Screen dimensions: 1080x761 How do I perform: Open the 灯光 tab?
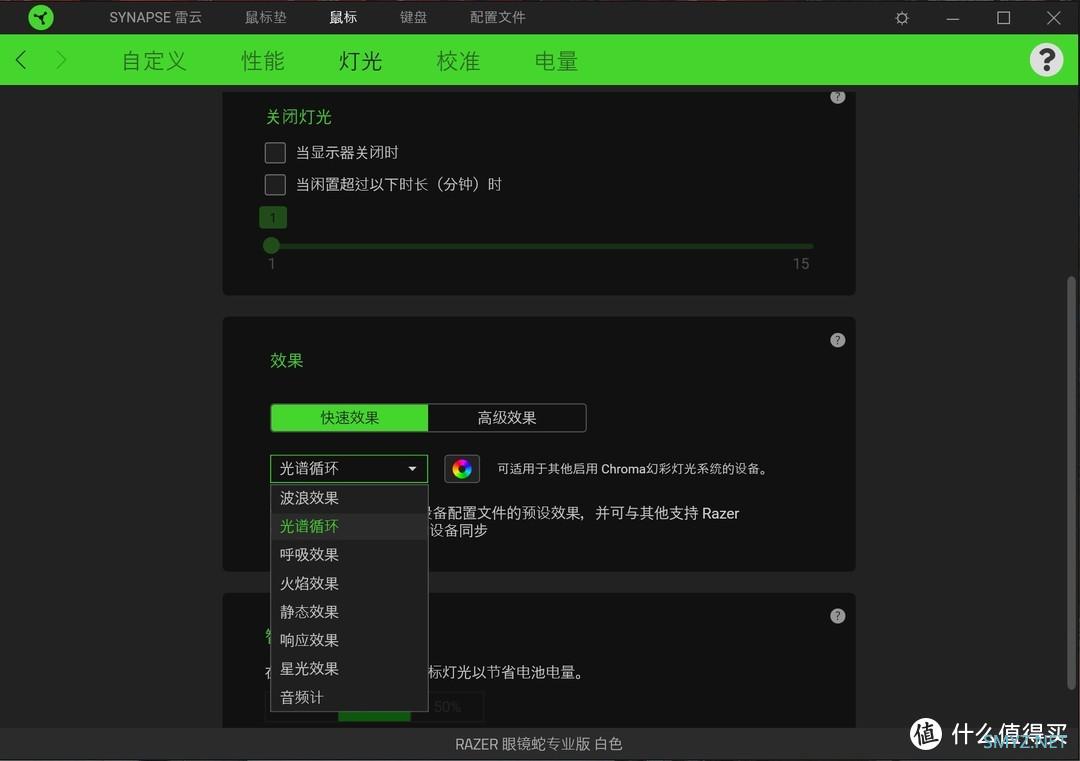(360, 61)
